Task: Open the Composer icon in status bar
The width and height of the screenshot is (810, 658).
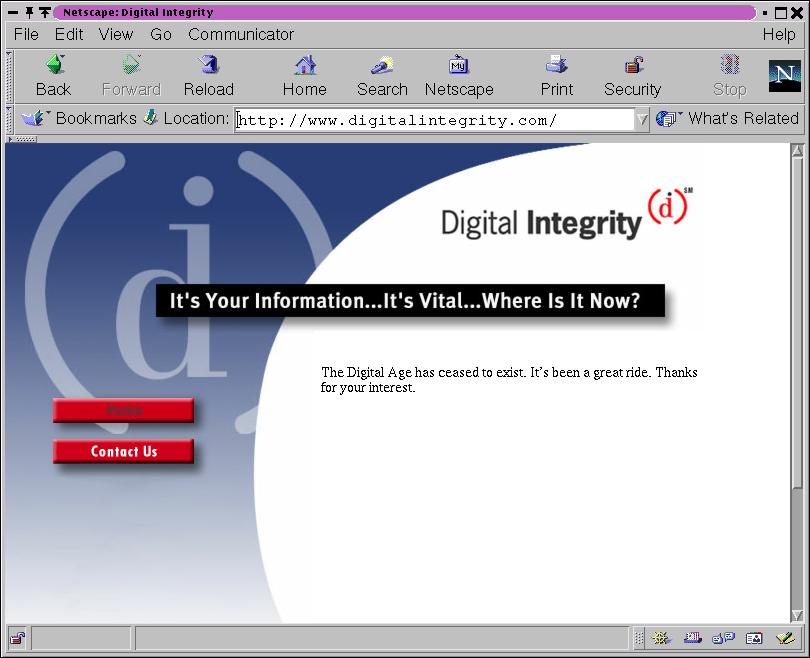Action: pos(785,638)
